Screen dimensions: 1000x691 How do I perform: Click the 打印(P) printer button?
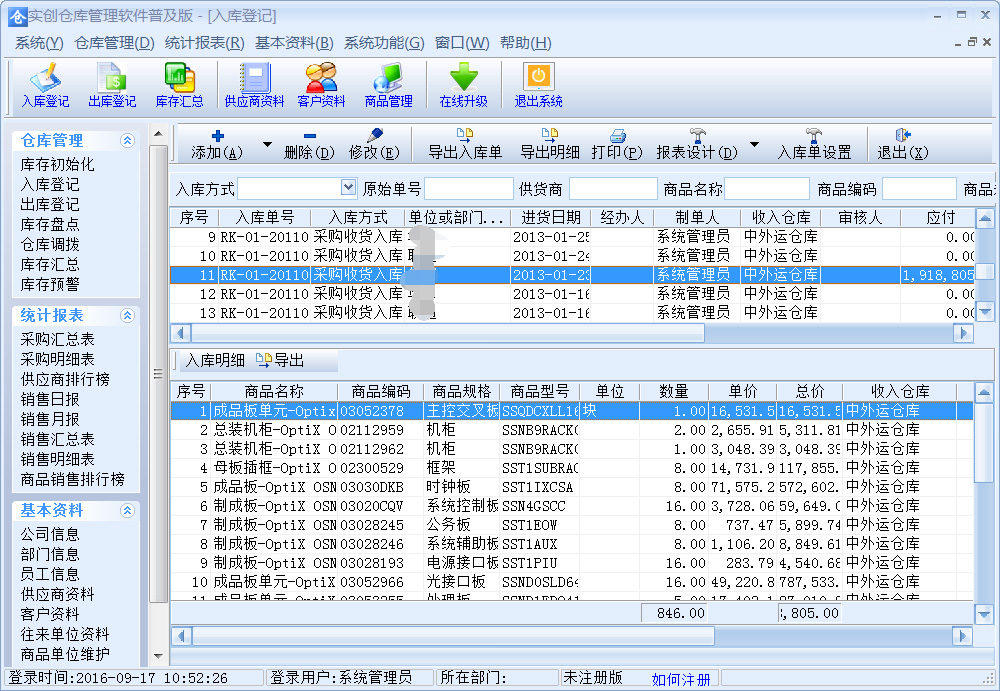tap(617, 145)
